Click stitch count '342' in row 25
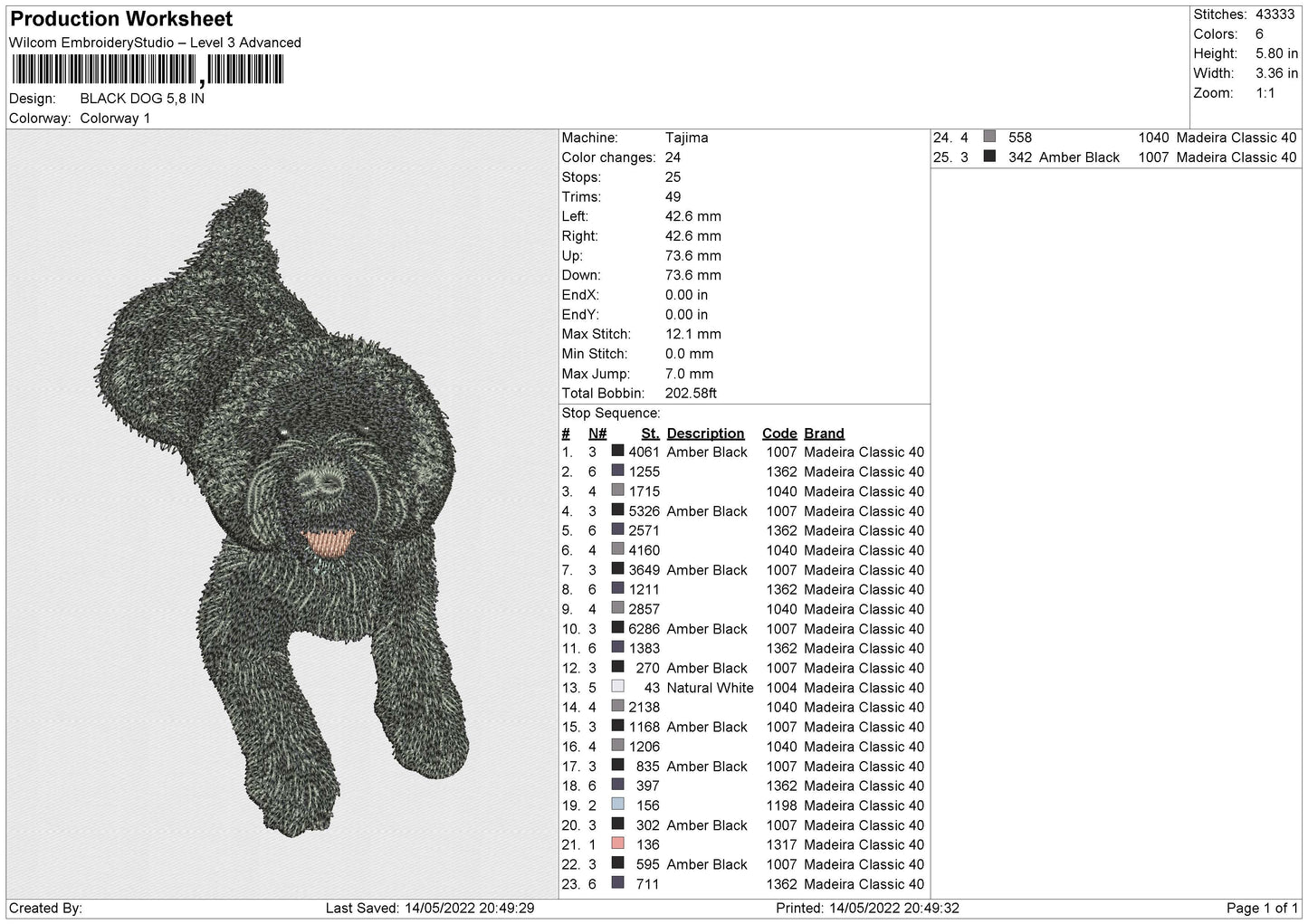This screenshot has height=924, width=1308. pos(1020,157)
